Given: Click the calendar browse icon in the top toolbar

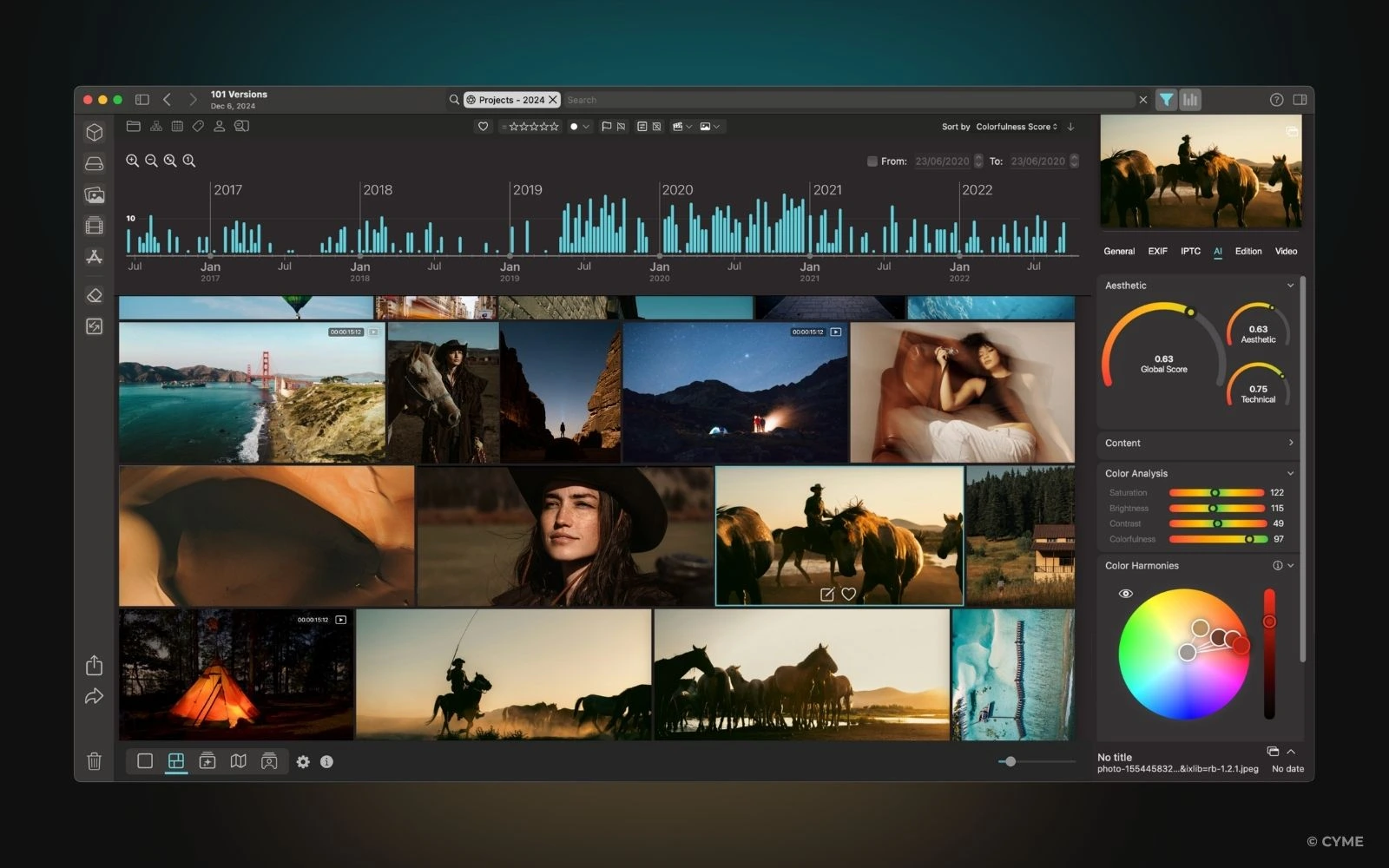Looking at the screenshot, I should point(177,126).
